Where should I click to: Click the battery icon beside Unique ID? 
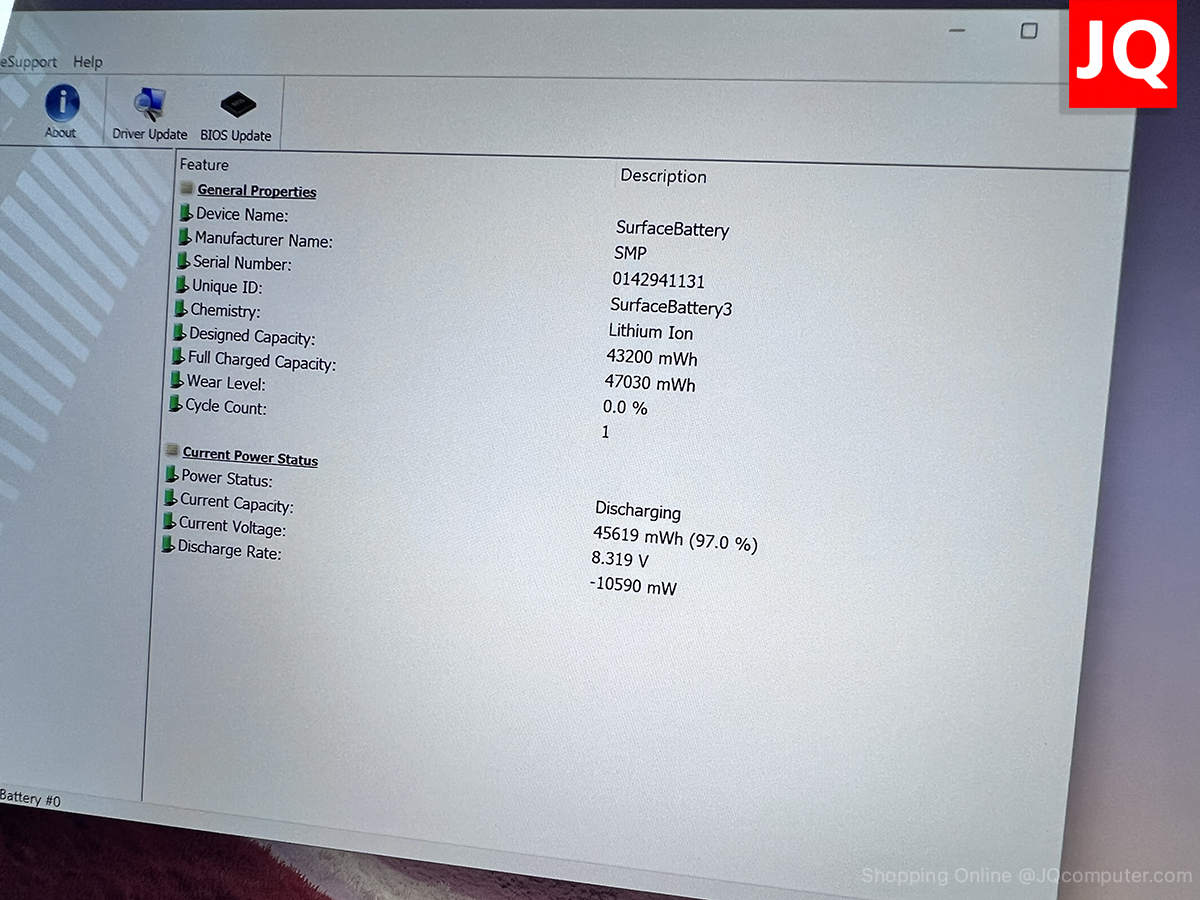(x=182, y=285)
